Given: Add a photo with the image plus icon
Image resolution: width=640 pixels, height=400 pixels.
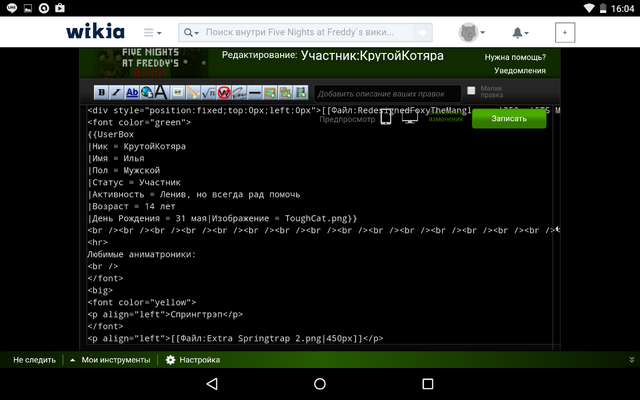Looking at the screenshot, I should pos(270,93).
